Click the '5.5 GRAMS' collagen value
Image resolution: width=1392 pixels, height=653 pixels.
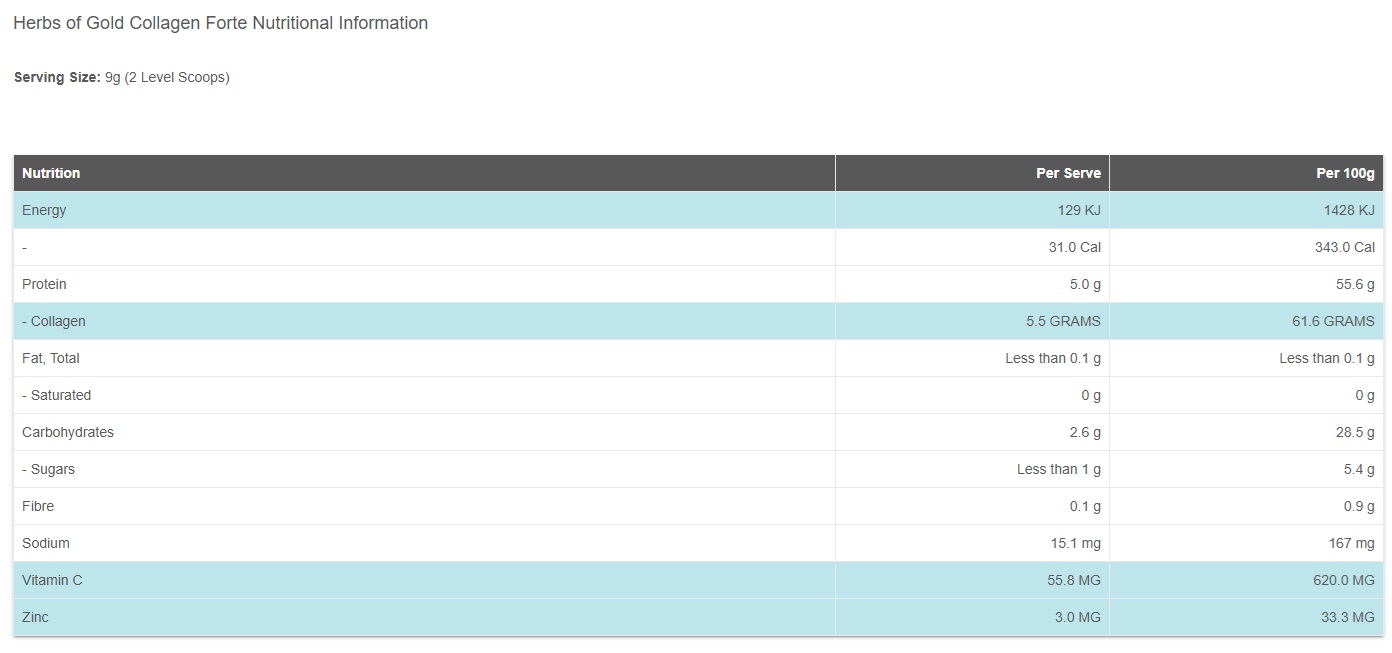[x=1063, y=321]
